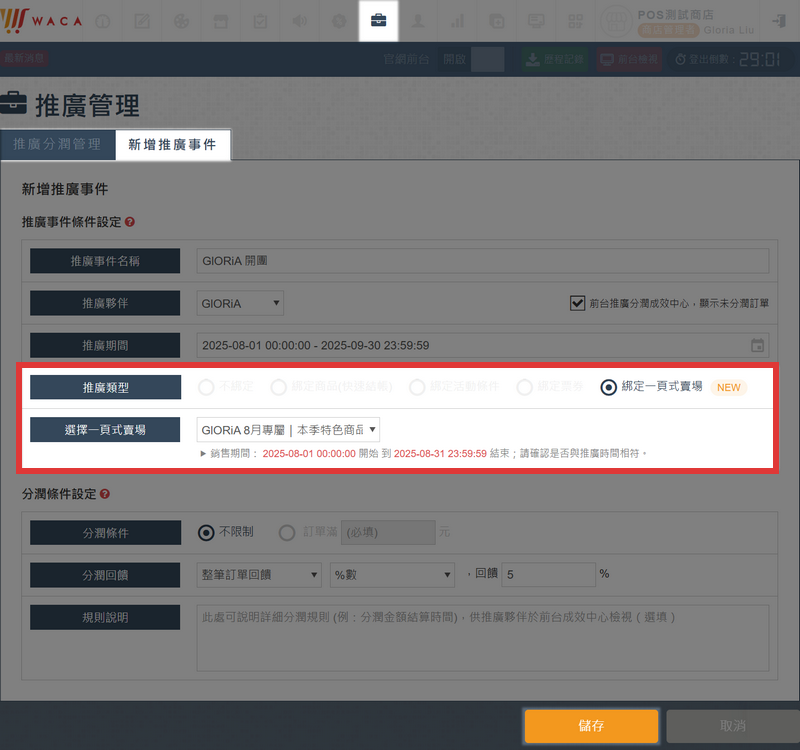Open the monitor message icon in navigation

point(536,21)
